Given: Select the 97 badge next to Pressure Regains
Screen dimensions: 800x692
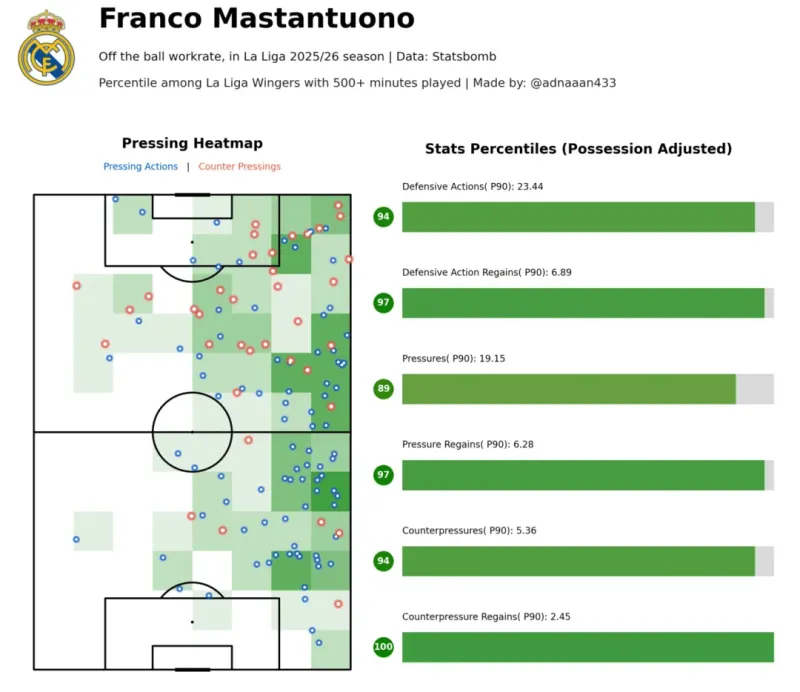Looking at the screenshot, I should click(383, 475).
